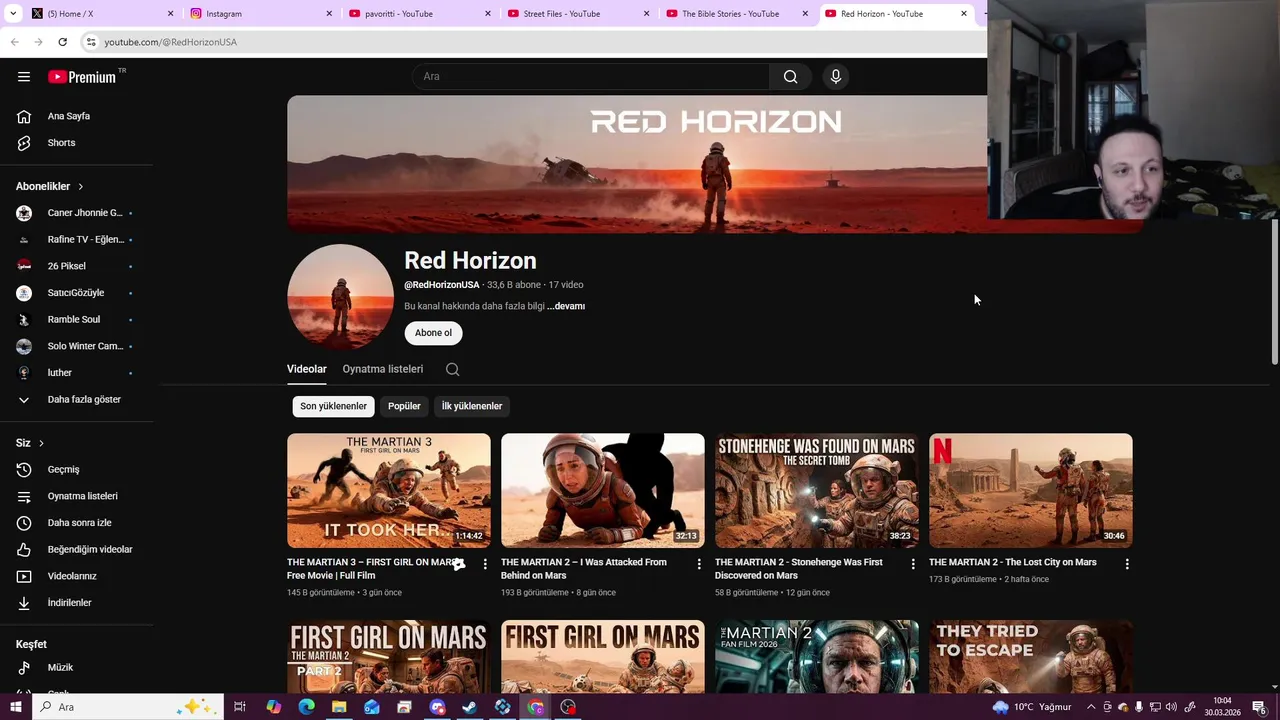The width and height of the screenshot is (1280, 720).
Task: Expand Abonelikler section chevron
Action: (x=81, y=187)
